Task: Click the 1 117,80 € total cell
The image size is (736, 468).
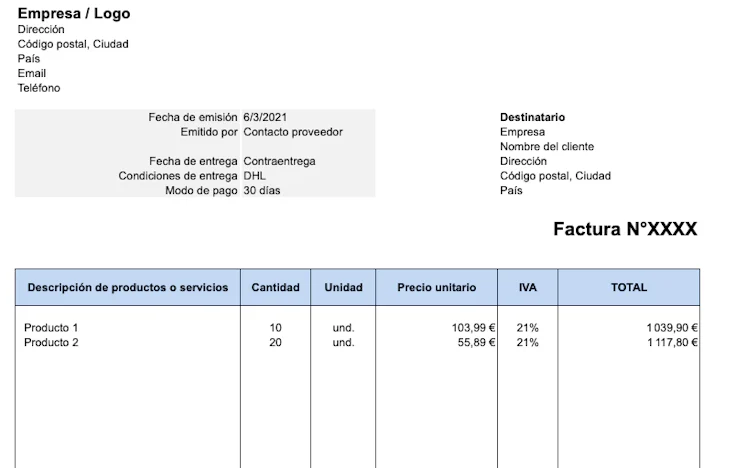Action: point(672,342)
